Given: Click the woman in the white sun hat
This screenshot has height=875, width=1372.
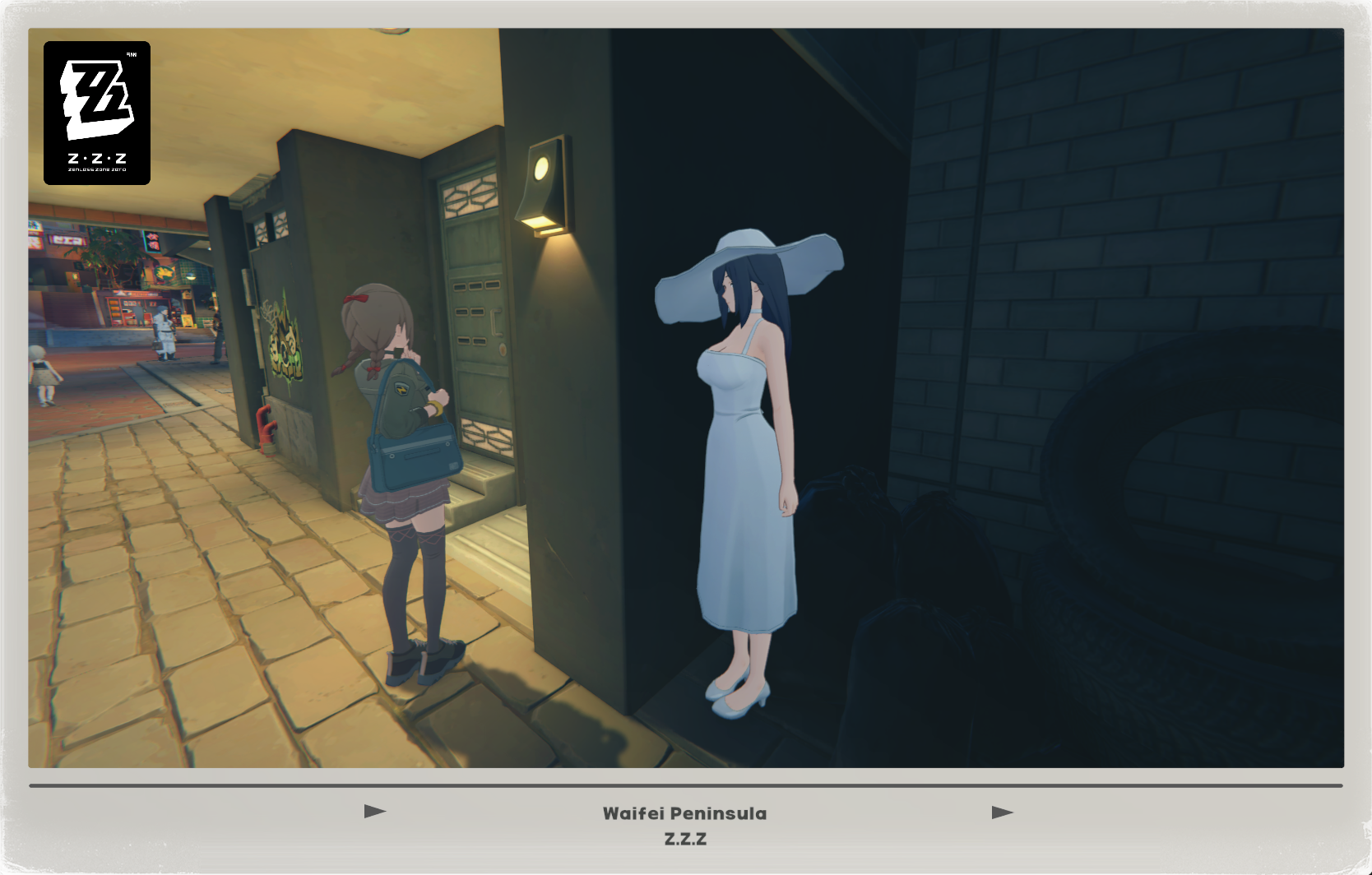Looking at the screenshot, I should point(749,473).
